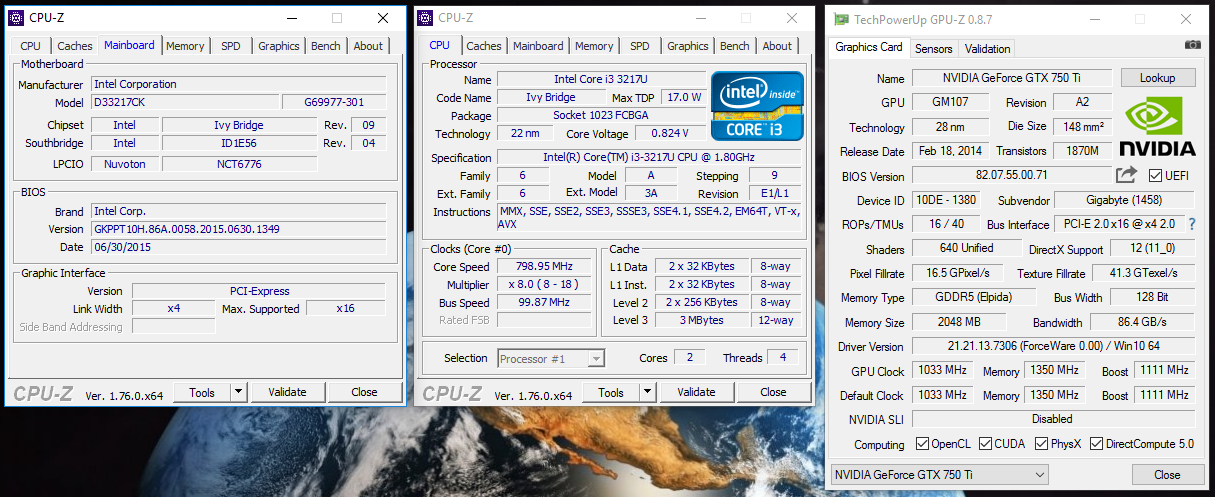Image resolution: width=1215 pixels, height=497 pixels.
Task: Toggle the OpenCL checkbox
Action: point(923,444)
